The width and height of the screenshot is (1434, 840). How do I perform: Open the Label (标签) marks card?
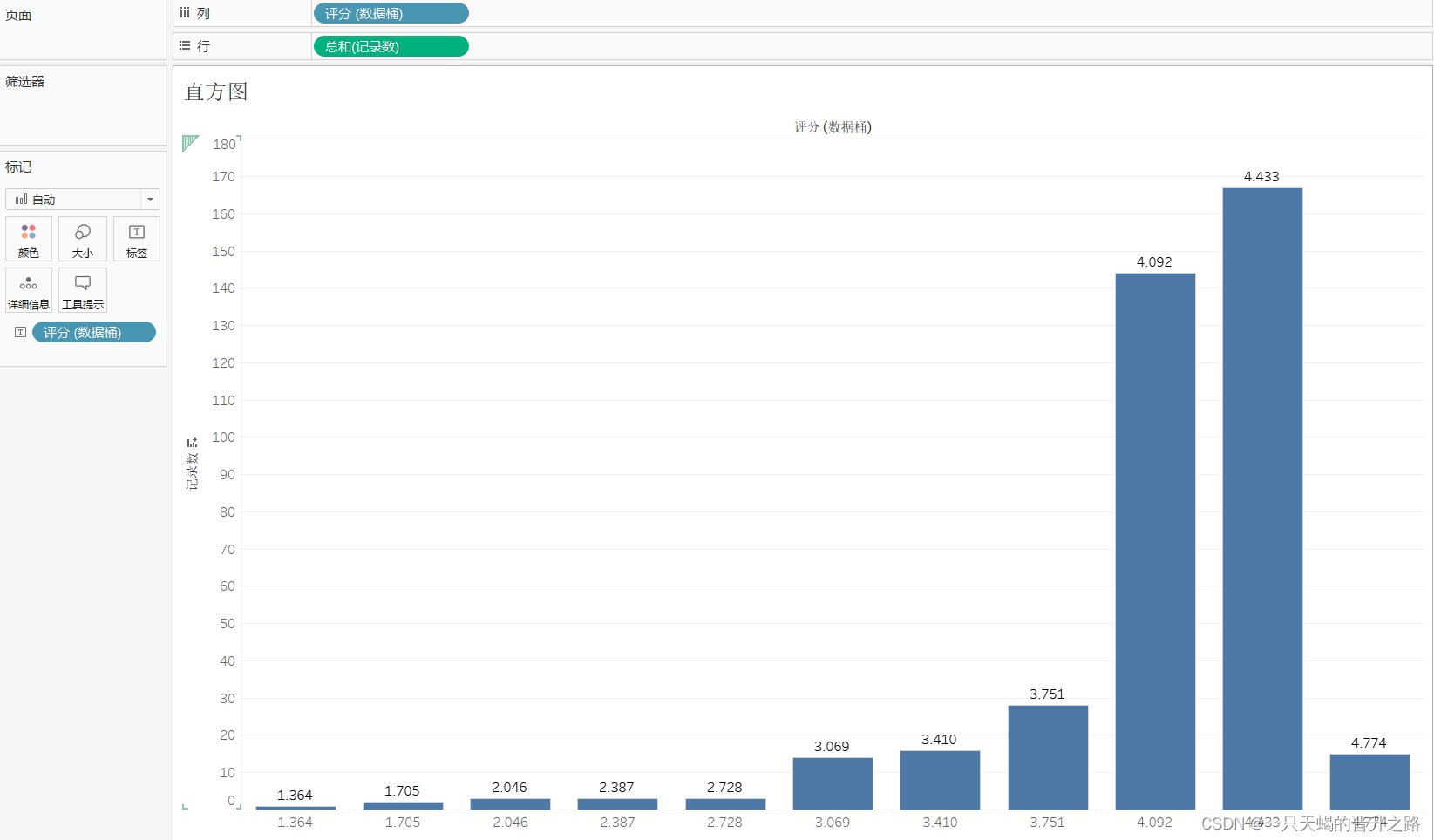(137, 239)
